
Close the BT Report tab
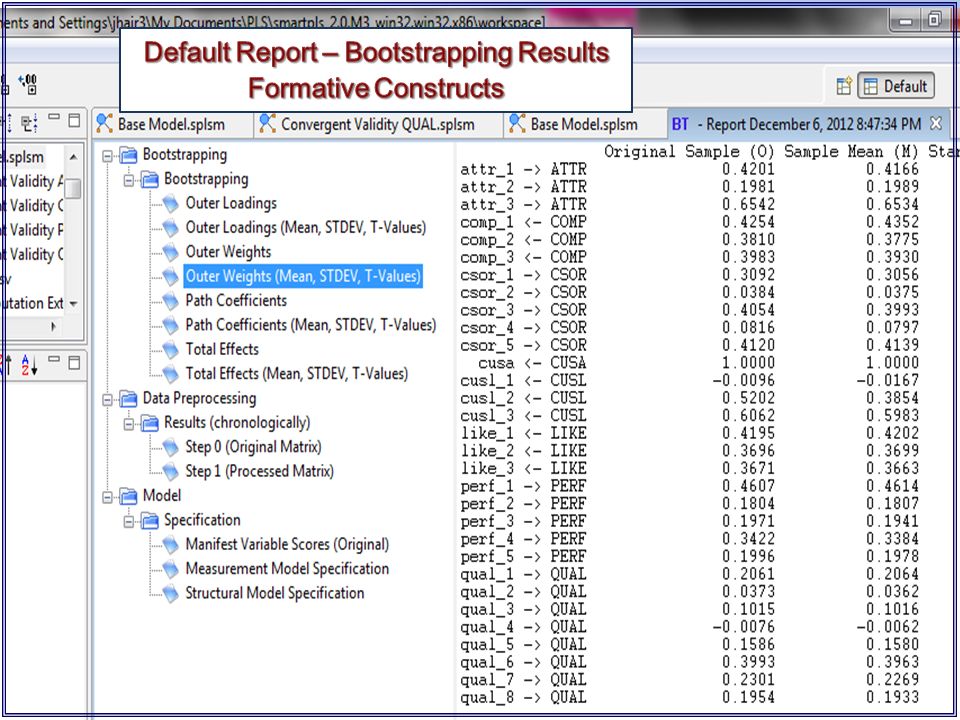click(x=936, y=124)
